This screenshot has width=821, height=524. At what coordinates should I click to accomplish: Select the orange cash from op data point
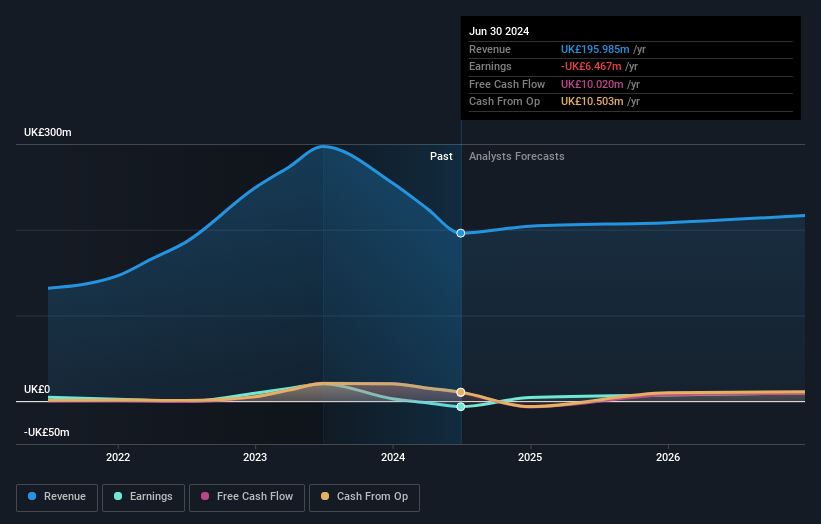pyautogui.click(x=461, y=392)
